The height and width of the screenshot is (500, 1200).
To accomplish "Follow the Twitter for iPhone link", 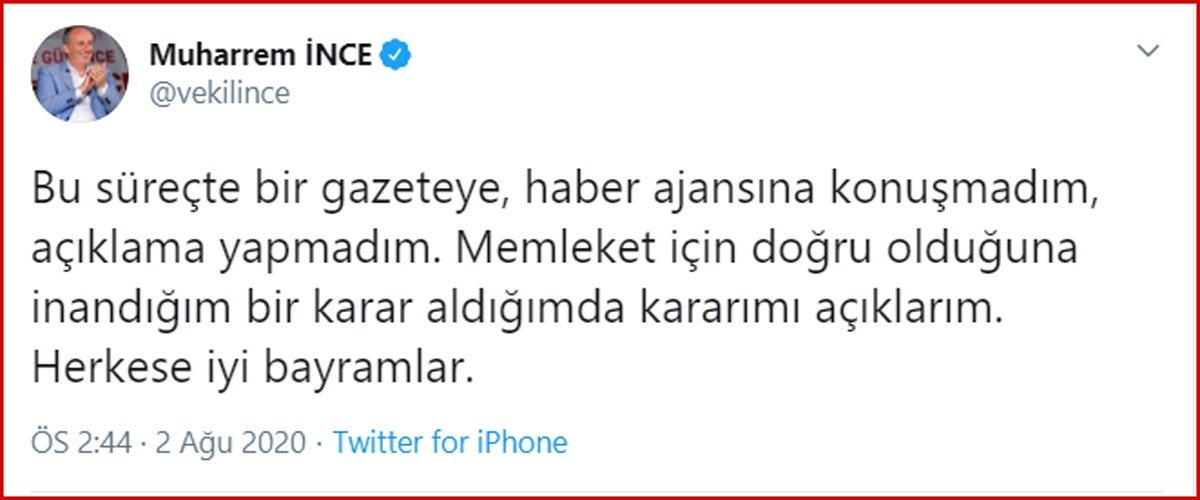I will 450,442.
